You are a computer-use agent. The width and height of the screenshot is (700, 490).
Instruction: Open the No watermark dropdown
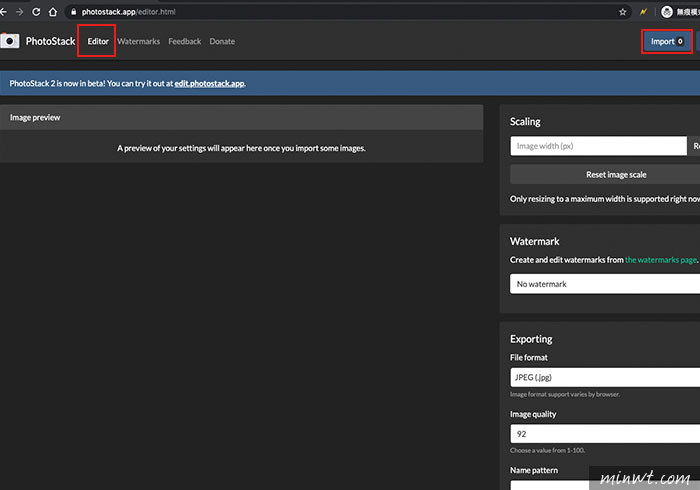click(x=605, y=284)
